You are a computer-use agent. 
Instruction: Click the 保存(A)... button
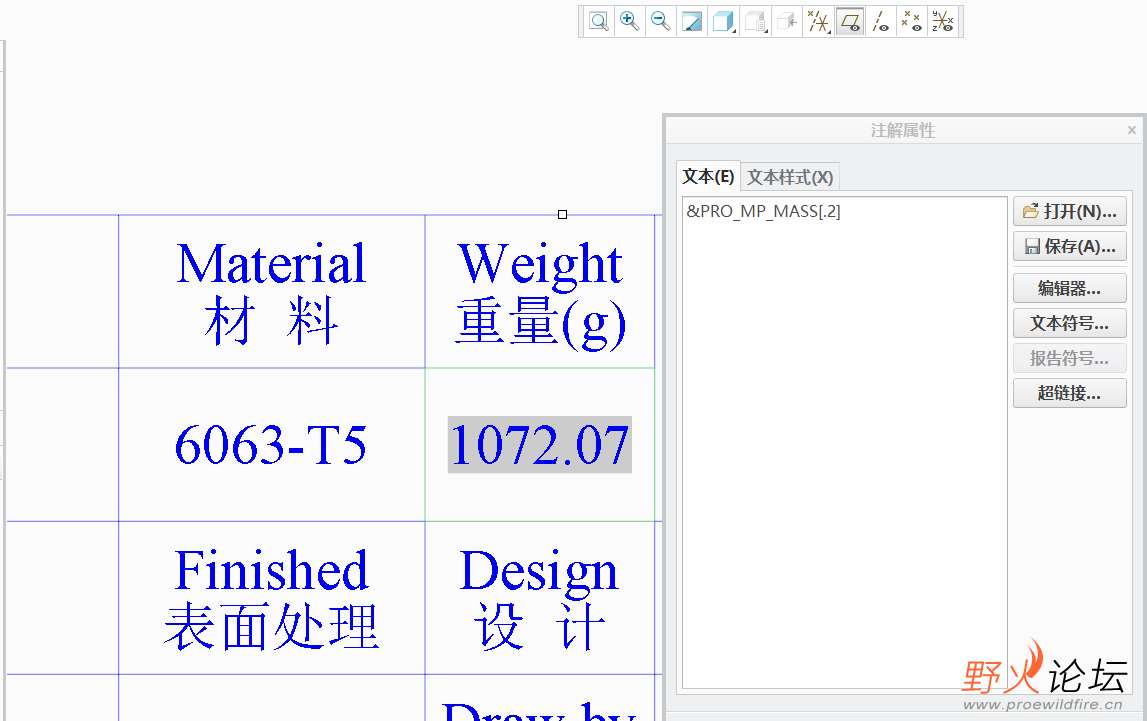pos(1069,246)
